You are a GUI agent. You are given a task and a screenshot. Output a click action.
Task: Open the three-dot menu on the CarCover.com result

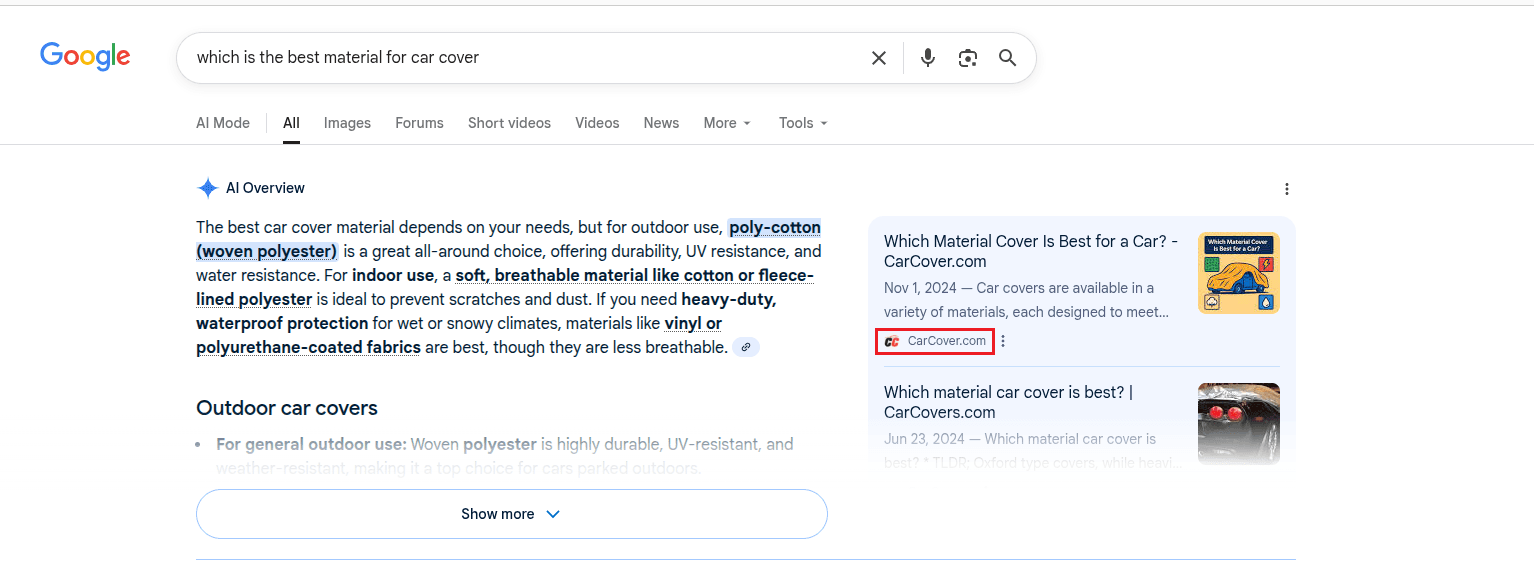tap(1003, 341)
